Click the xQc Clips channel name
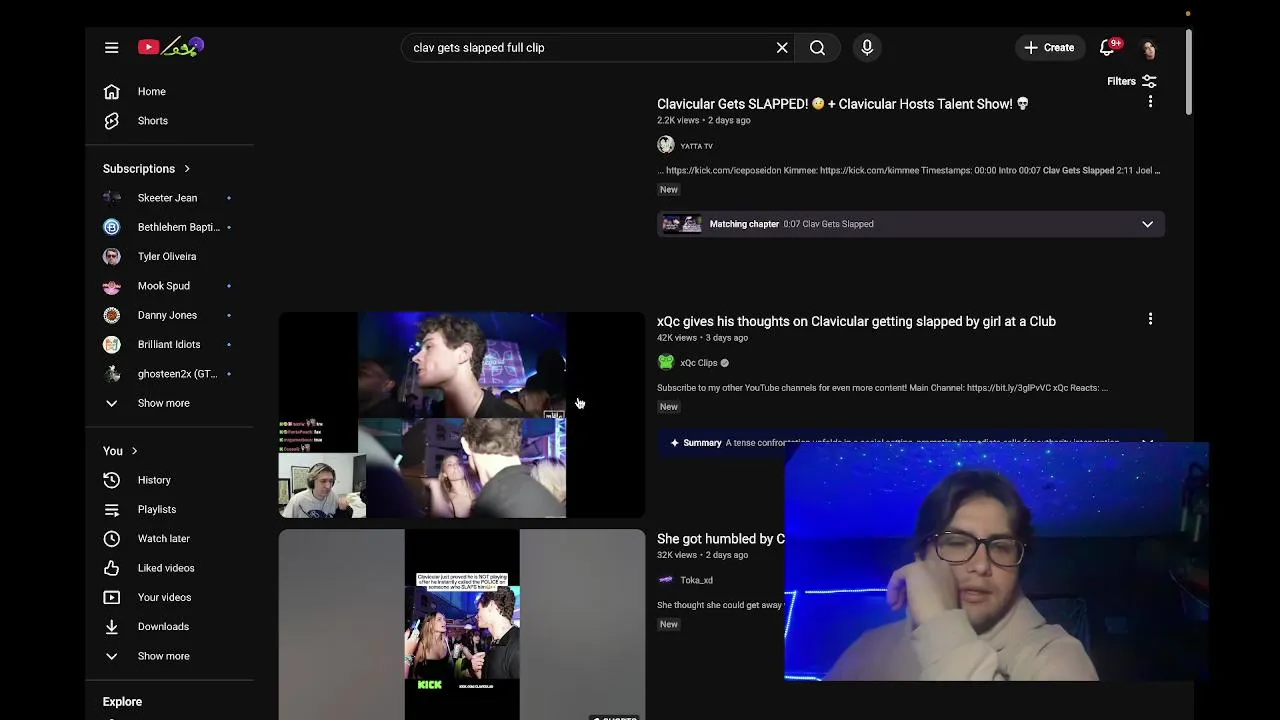The image size is (1280, 720). tap(699, 363)
